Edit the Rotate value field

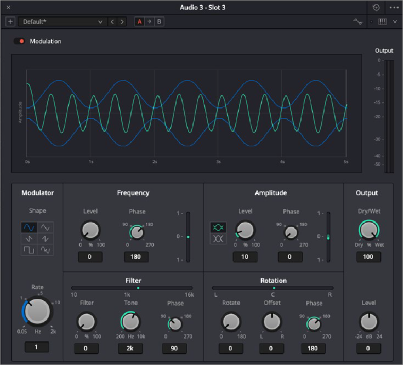coord(231,348)
